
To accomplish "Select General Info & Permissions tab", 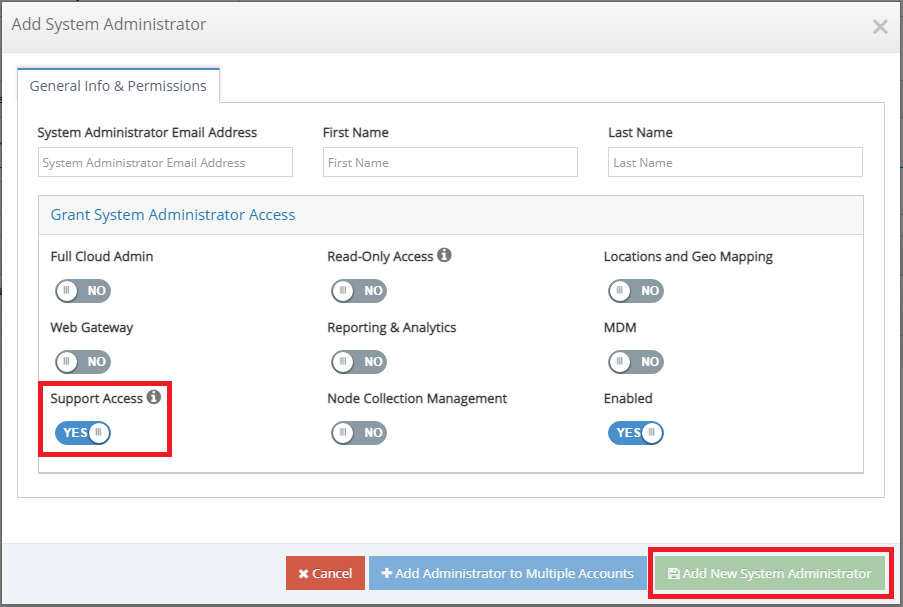I will (118, 86).
